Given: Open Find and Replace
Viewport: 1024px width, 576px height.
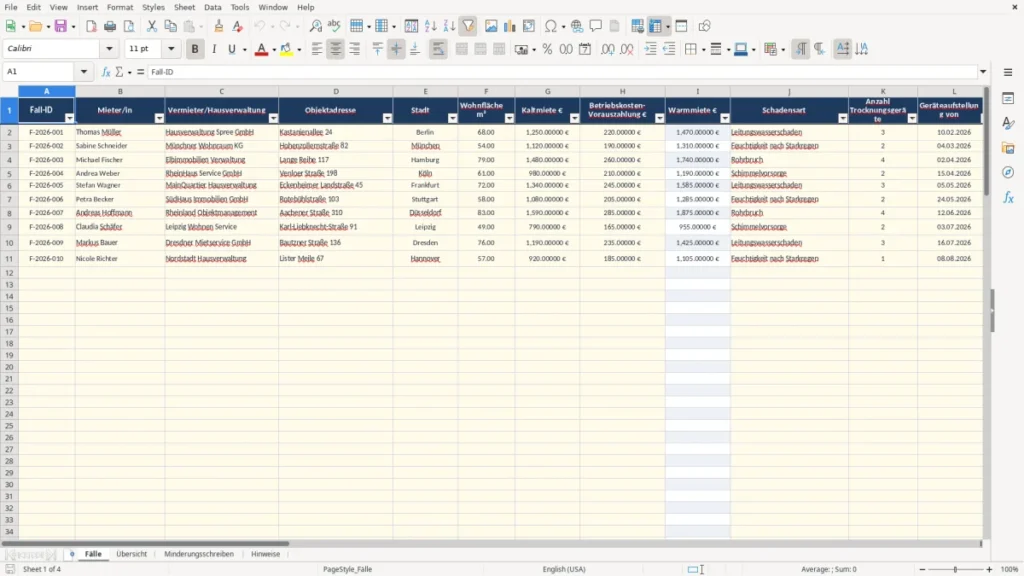Looking at the screenshot, I should pyautogui.click(x=315, y=26).
